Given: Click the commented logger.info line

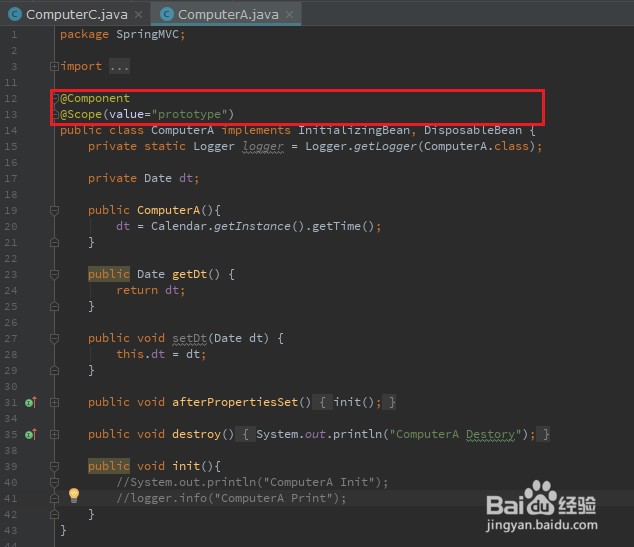Looking at the screenshot, I should 231,498.
